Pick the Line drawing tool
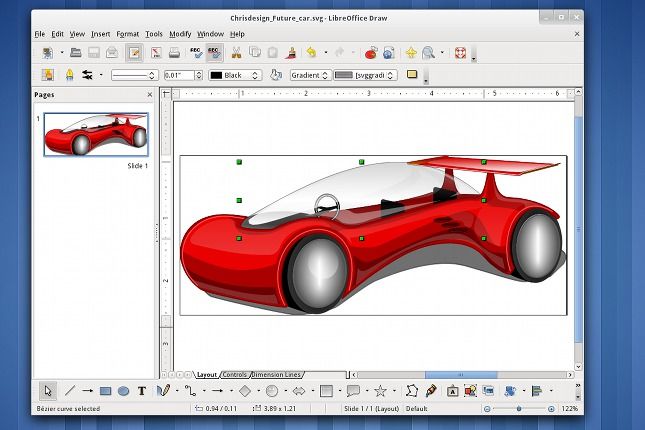645x430 pixels. pos(69,391)
